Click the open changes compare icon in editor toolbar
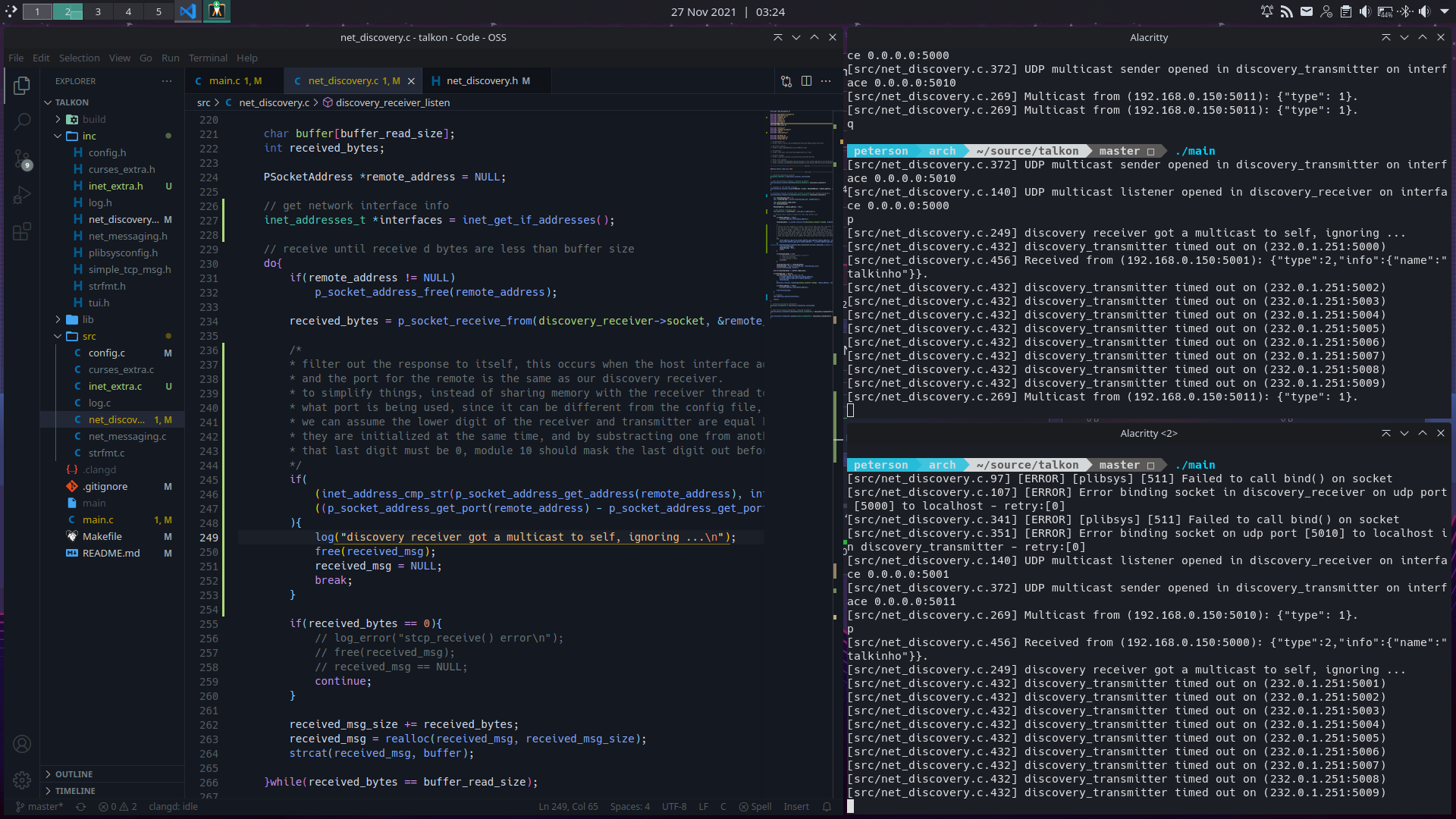 coord(786,81)
